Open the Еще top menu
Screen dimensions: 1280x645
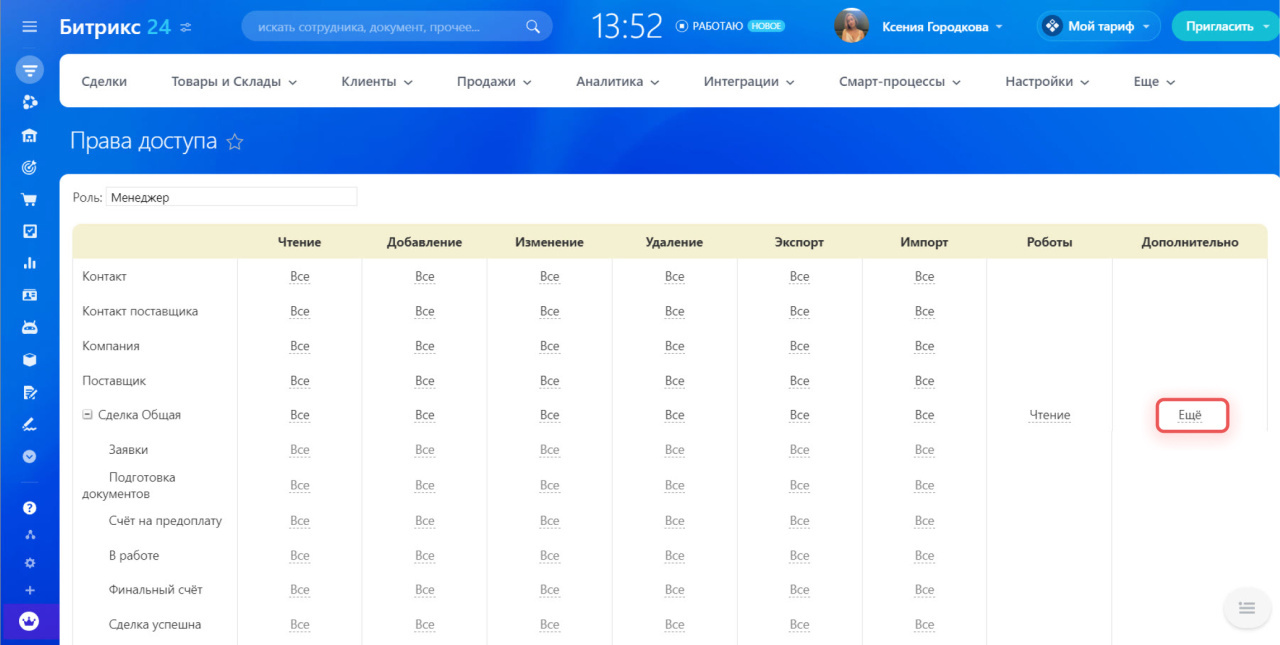pyautogui.click(x=1155, y=82)
